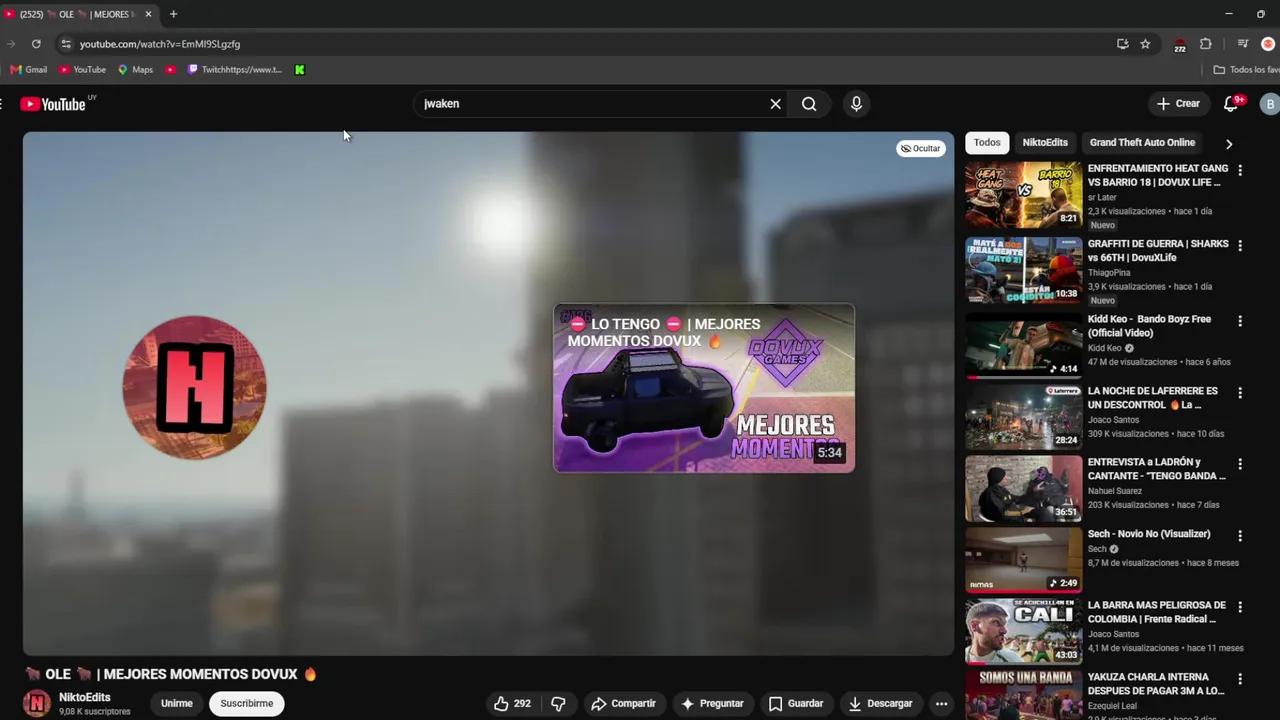Like the video (292 likes)
Viewport: 1280px width, 720px height.
click(512, 704)
